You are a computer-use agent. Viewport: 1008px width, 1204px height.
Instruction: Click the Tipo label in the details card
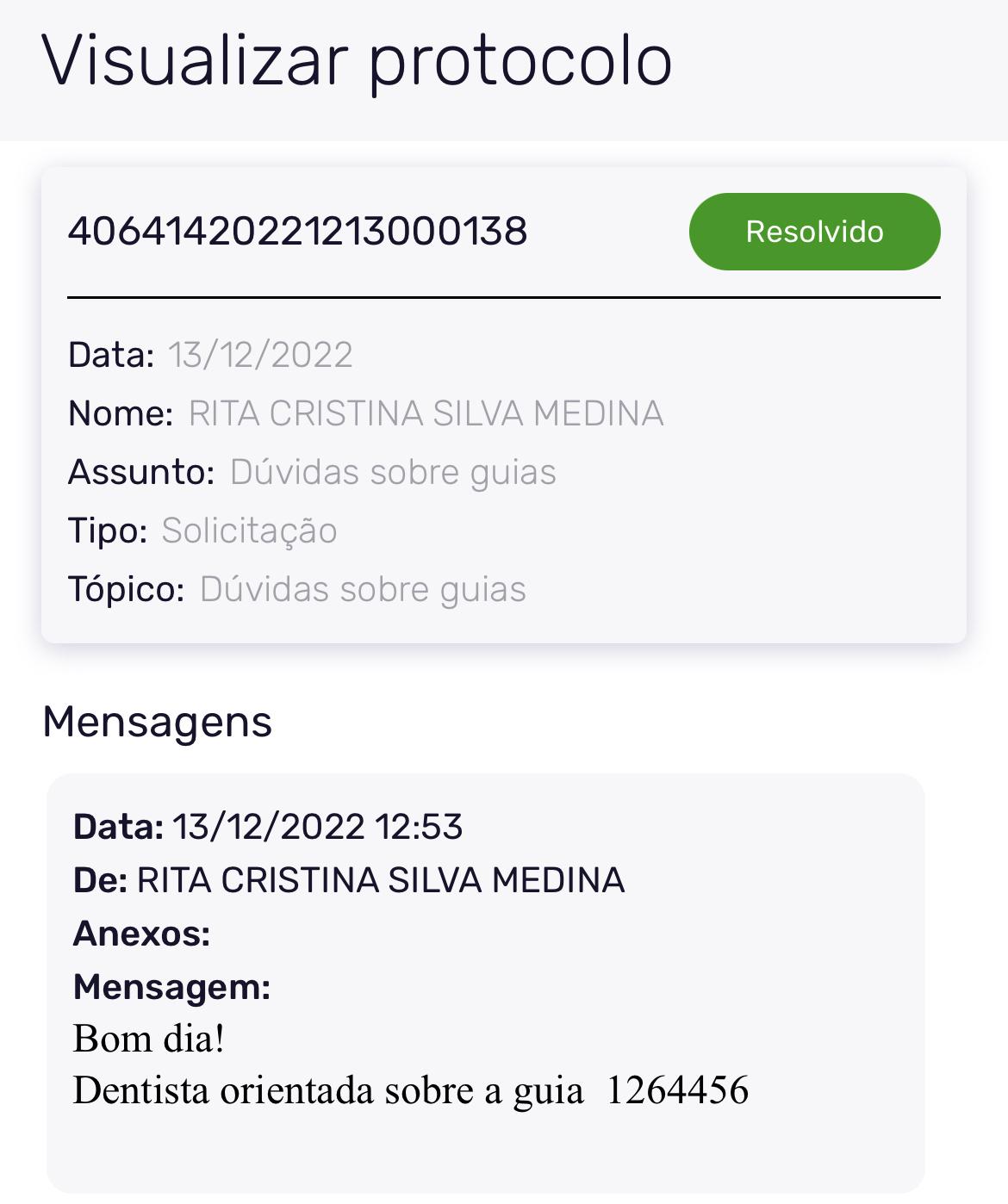pyautogui.click(x=108, y=531)
